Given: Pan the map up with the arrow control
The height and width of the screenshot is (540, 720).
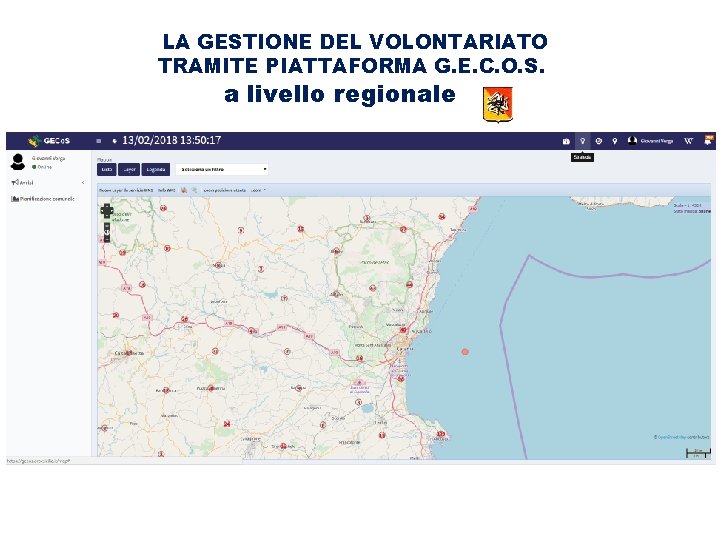Looking at the screenshot, I should [107, 206].
